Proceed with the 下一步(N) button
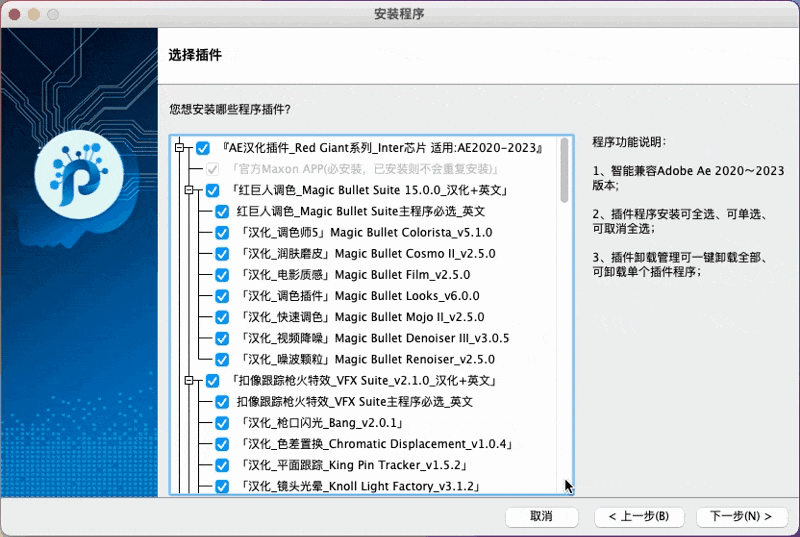 coord(741,517)
